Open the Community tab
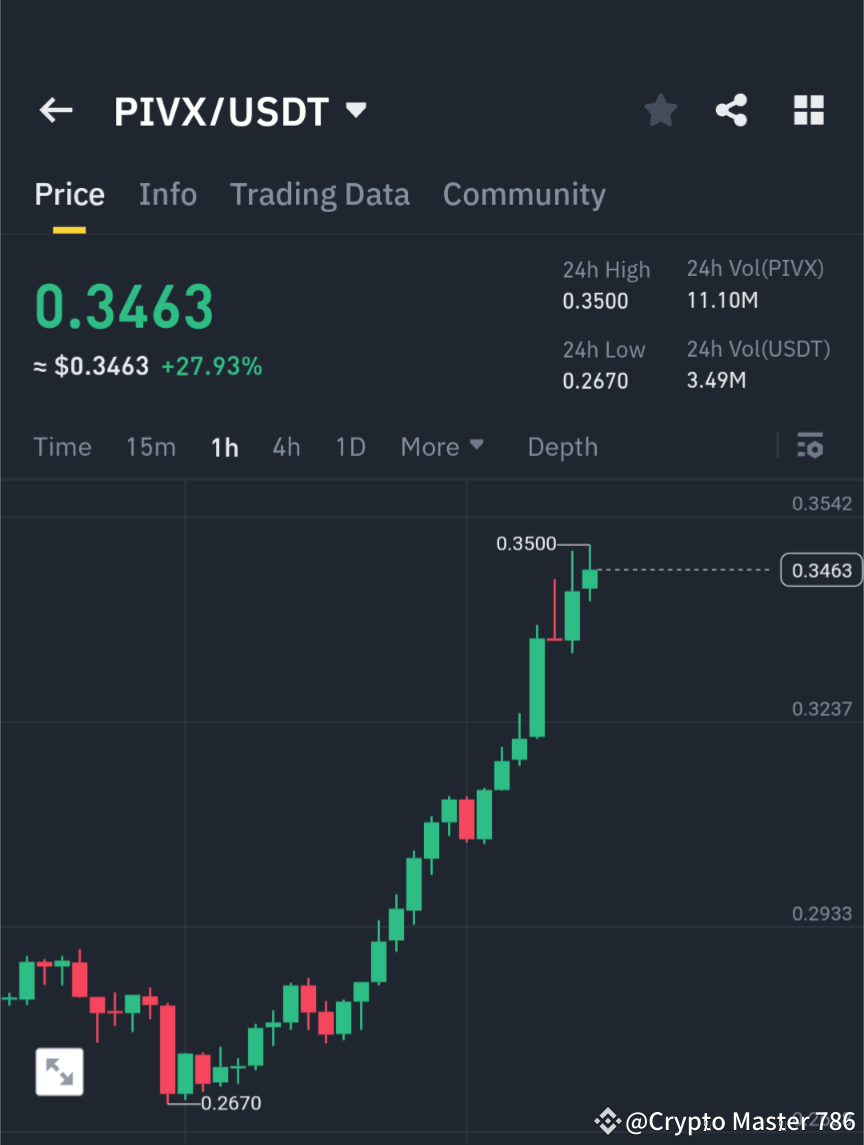This screenshot has height=1145, width=864. [x=524, y=194]
